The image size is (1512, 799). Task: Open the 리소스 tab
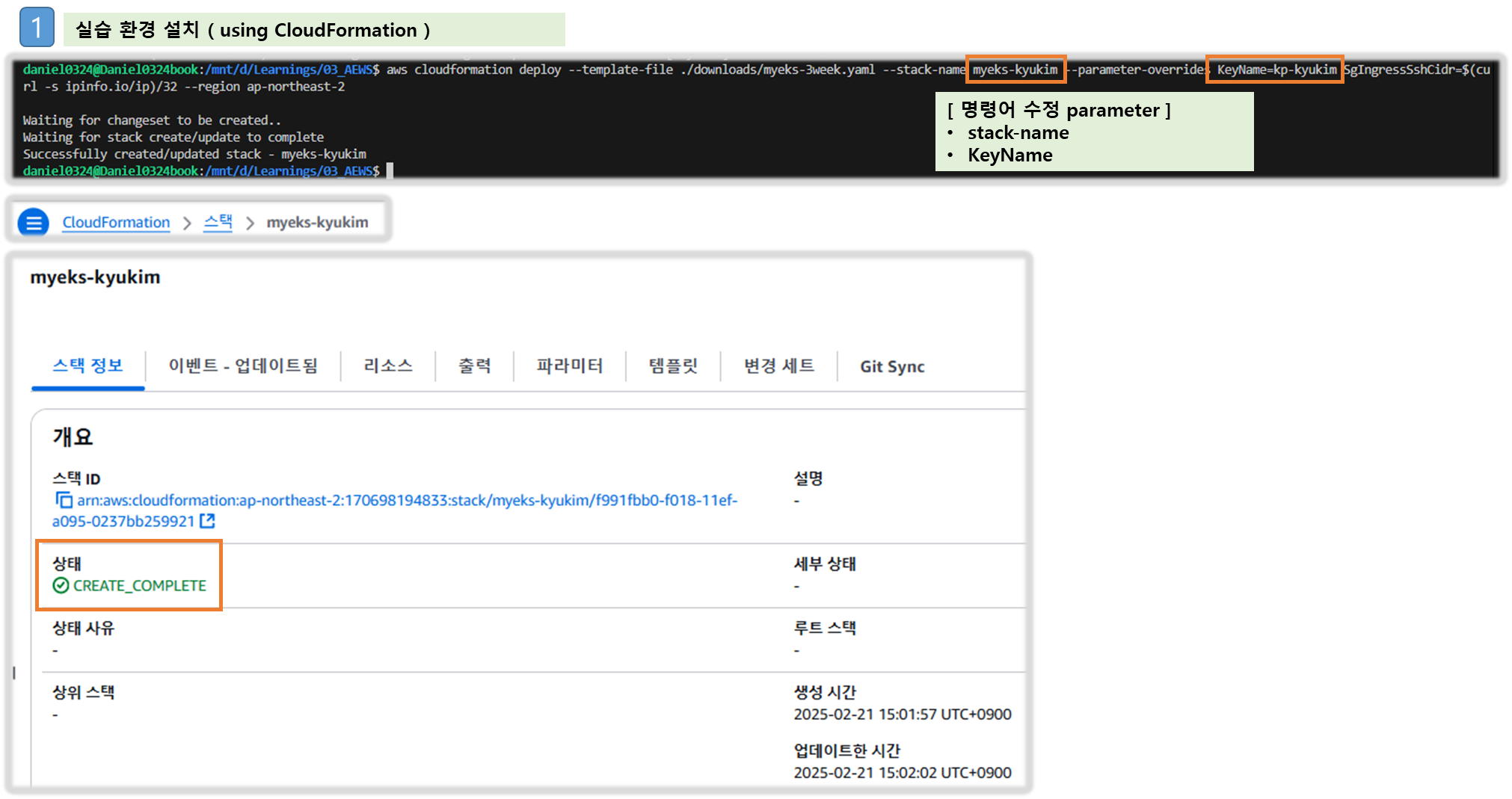coord(388,366)
